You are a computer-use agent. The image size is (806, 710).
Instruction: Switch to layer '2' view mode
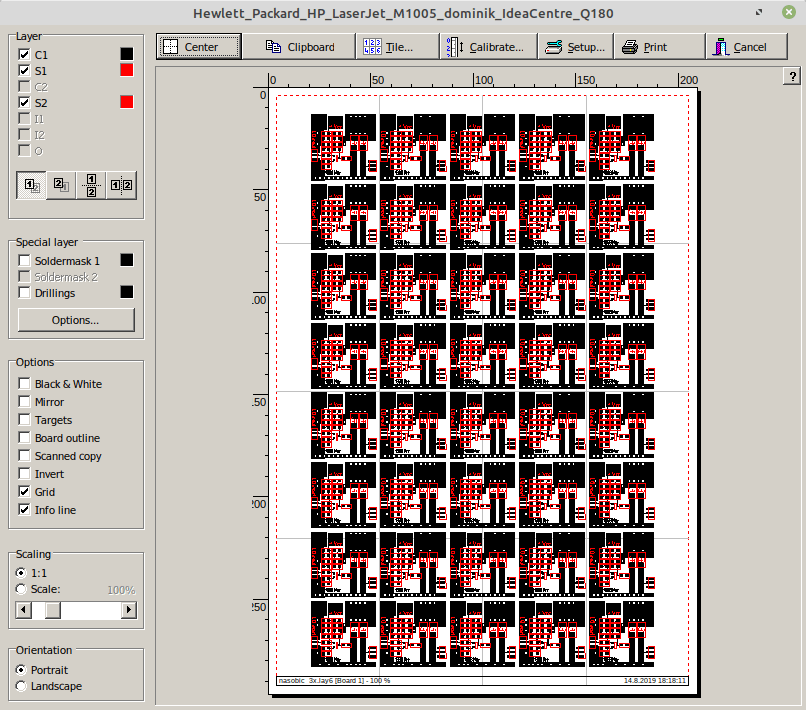tap(60, 185)
